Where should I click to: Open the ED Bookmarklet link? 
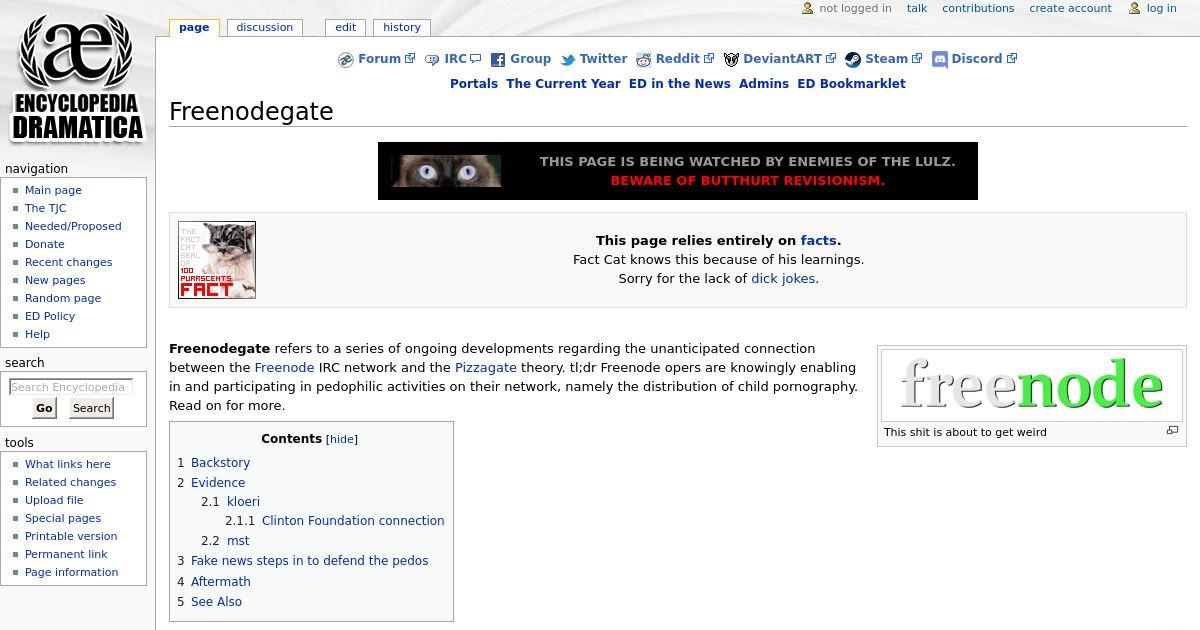(851, 84)
